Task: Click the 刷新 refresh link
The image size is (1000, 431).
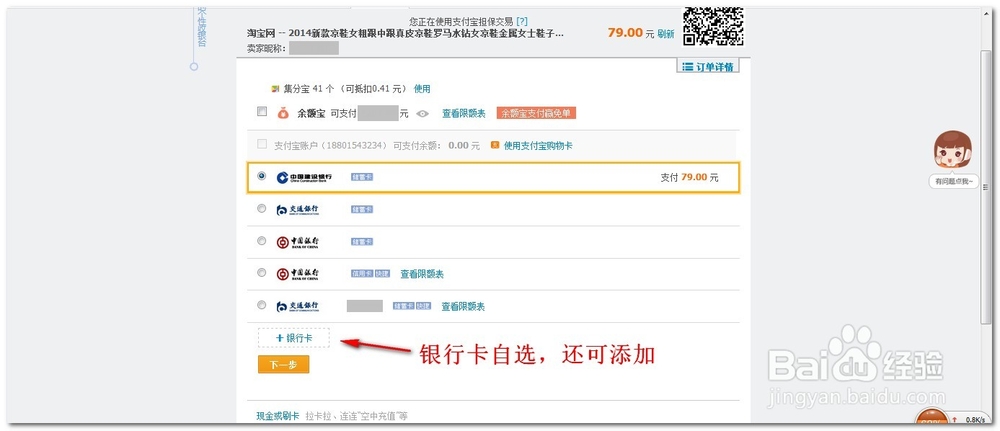Action: click(x=666, y=34)
